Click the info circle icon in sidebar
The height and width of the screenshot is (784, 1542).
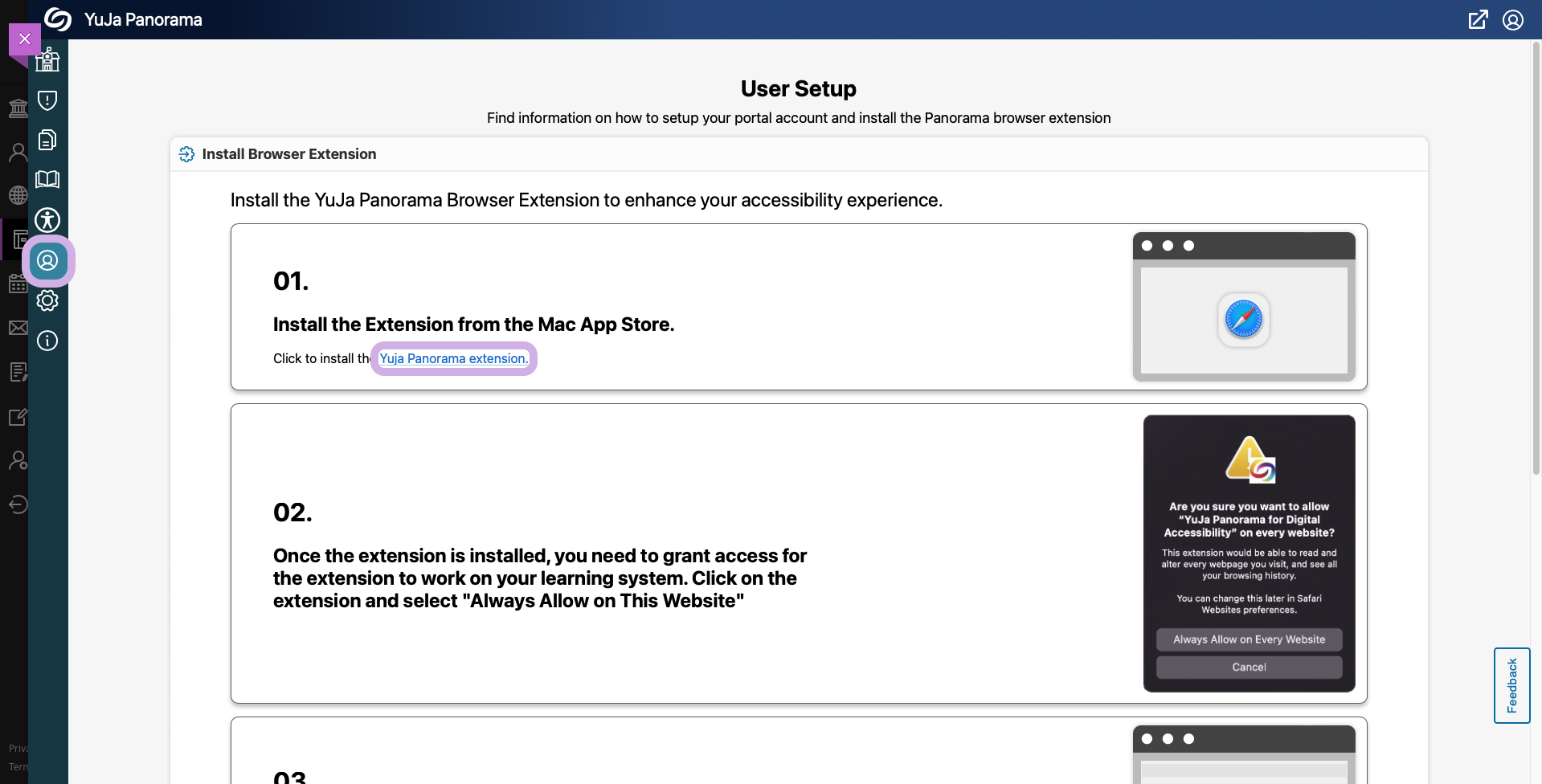47,341
